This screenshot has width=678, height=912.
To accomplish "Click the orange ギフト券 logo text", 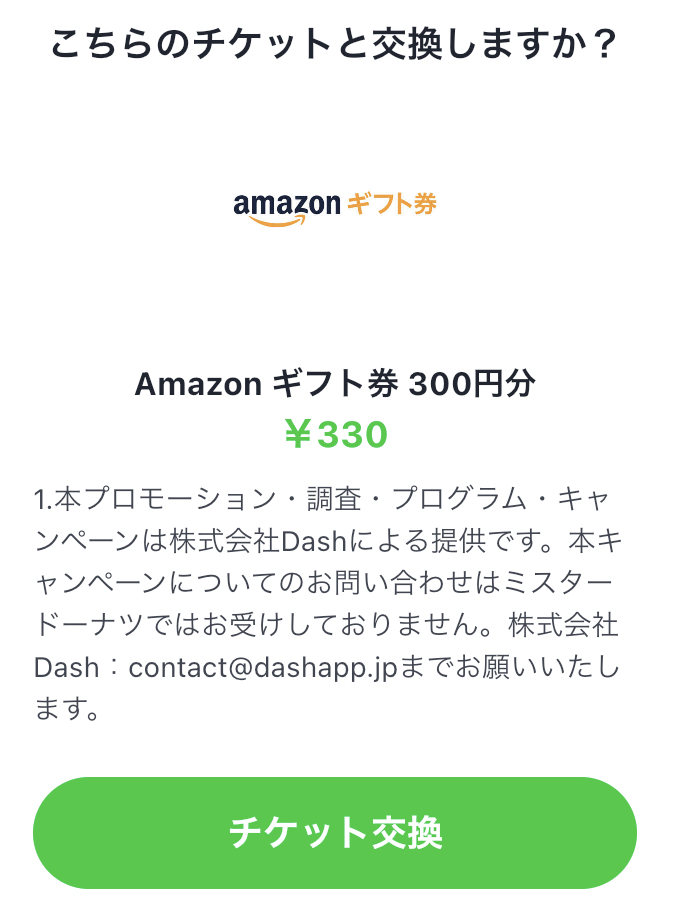I will coord(392,204).
